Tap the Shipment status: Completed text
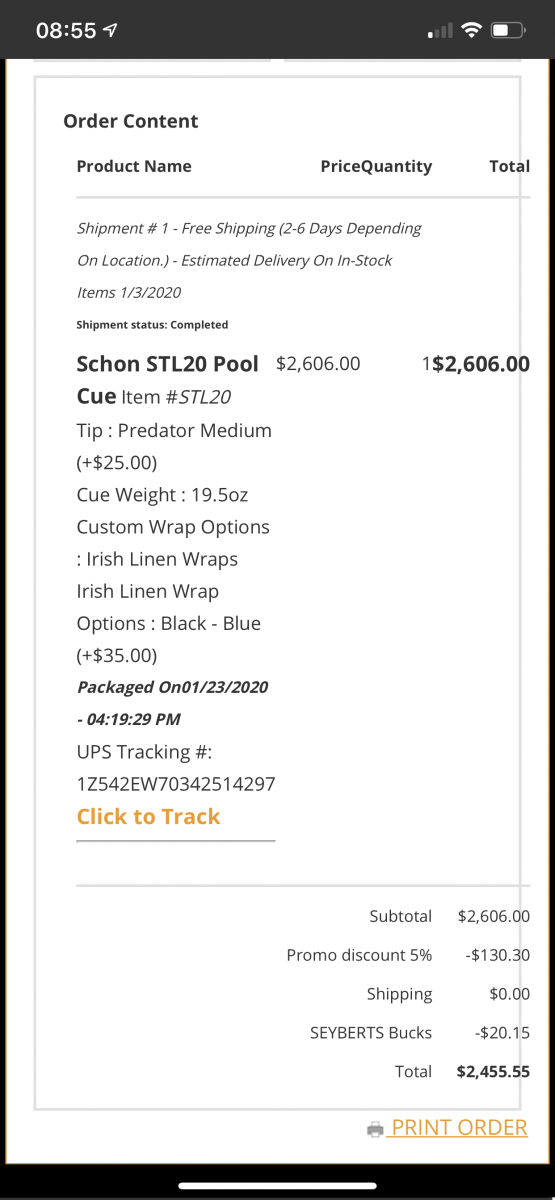 point(152,324)
